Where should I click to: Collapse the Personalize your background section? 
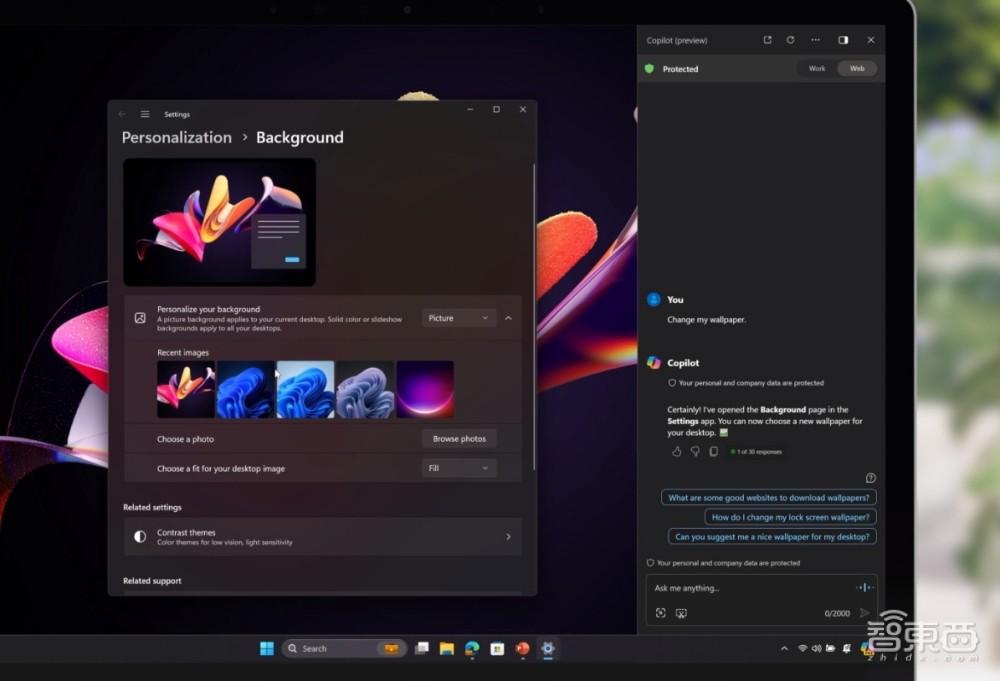508,317
